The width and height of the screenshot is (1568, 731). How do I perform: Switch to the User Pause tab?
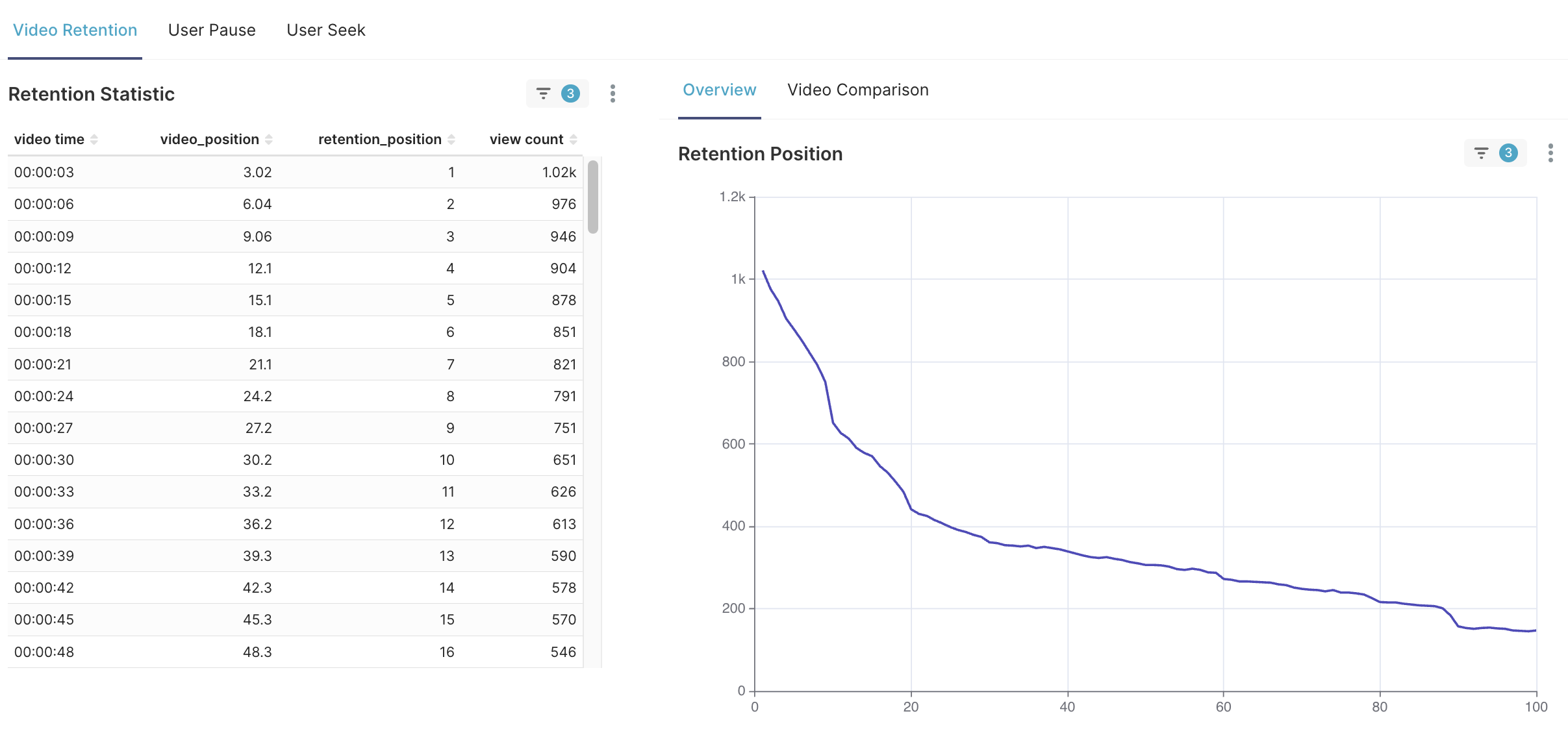point(212,30)
